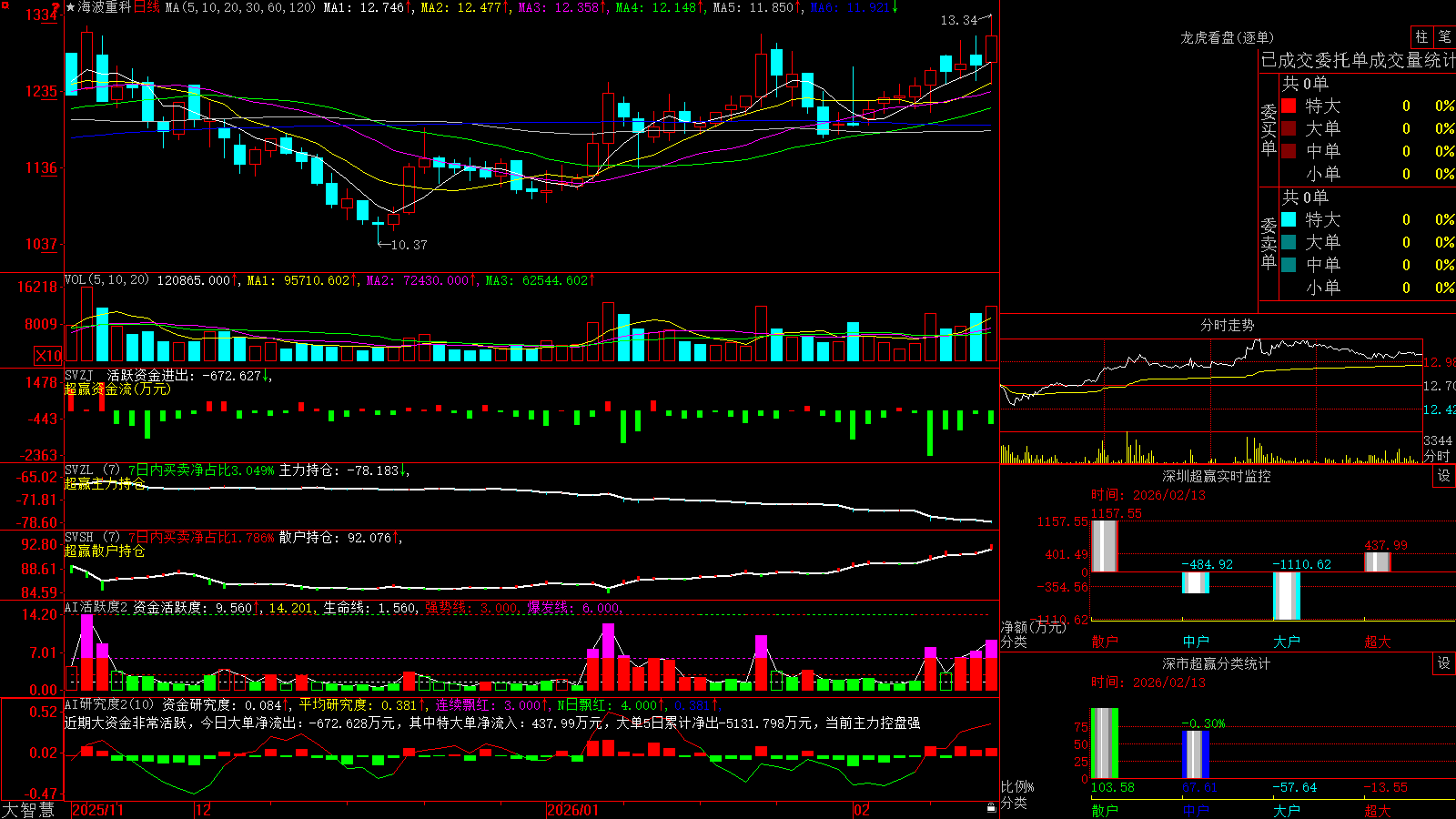The width and height of the screenshot is (1456, 819).
Task: Select the 龙虎看盘(逐单) panel title
Action: coord(1227,37)
